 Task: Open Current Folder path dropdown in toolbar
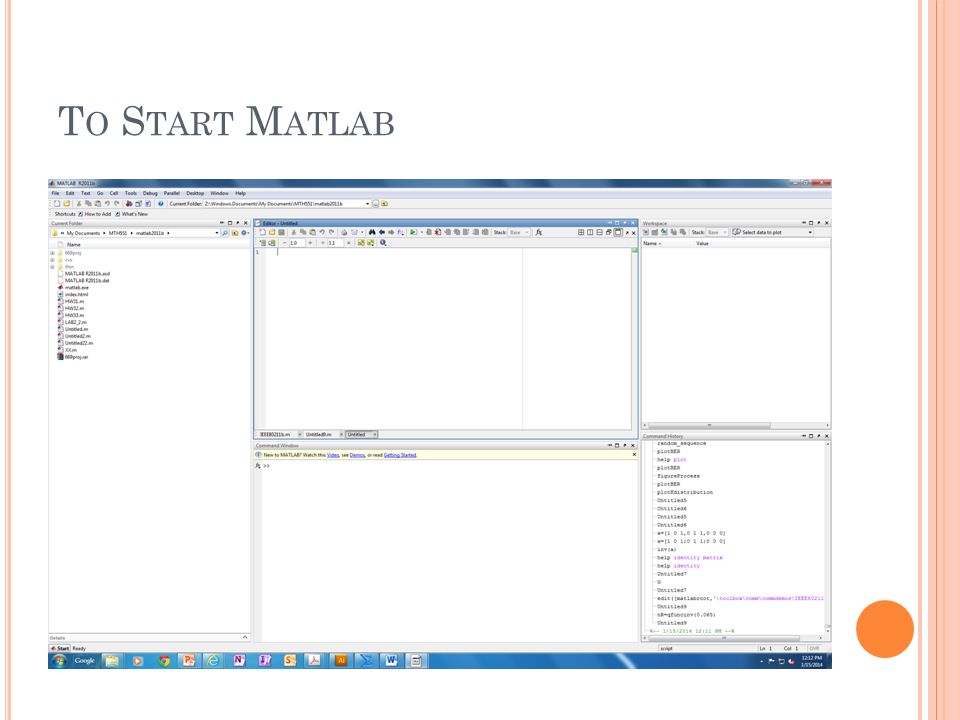pyautogui.click(x=367, y=203)
